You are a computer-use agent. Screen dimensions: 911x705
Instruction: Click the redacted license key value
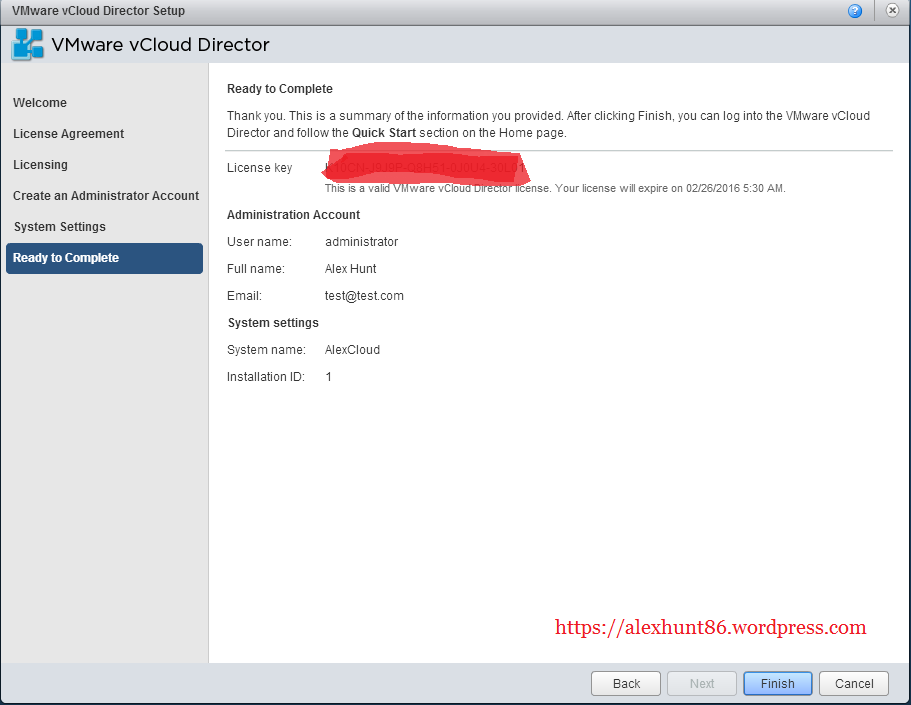(x=425, y=168)
